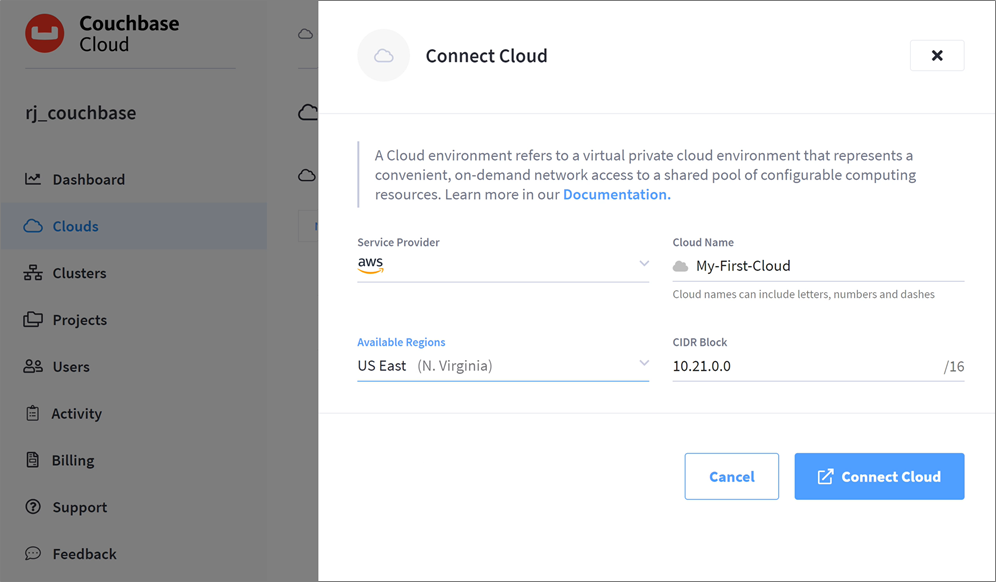
Task: Expand the Available Regions dropdown
Action: [x=503, y=365]
